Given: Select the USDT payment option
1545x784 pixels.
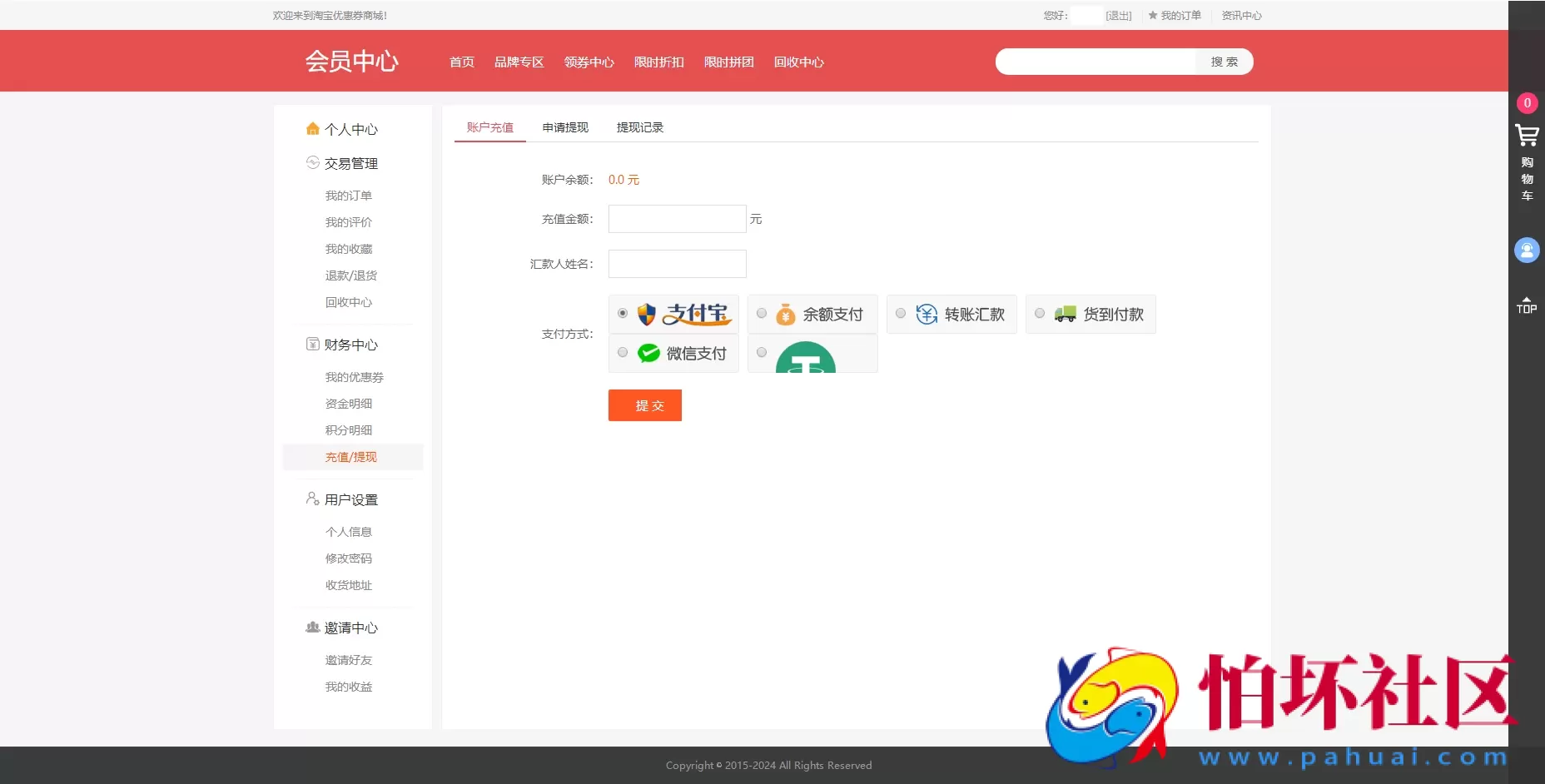Looking at the screenshot, I should tap(762, 352).
